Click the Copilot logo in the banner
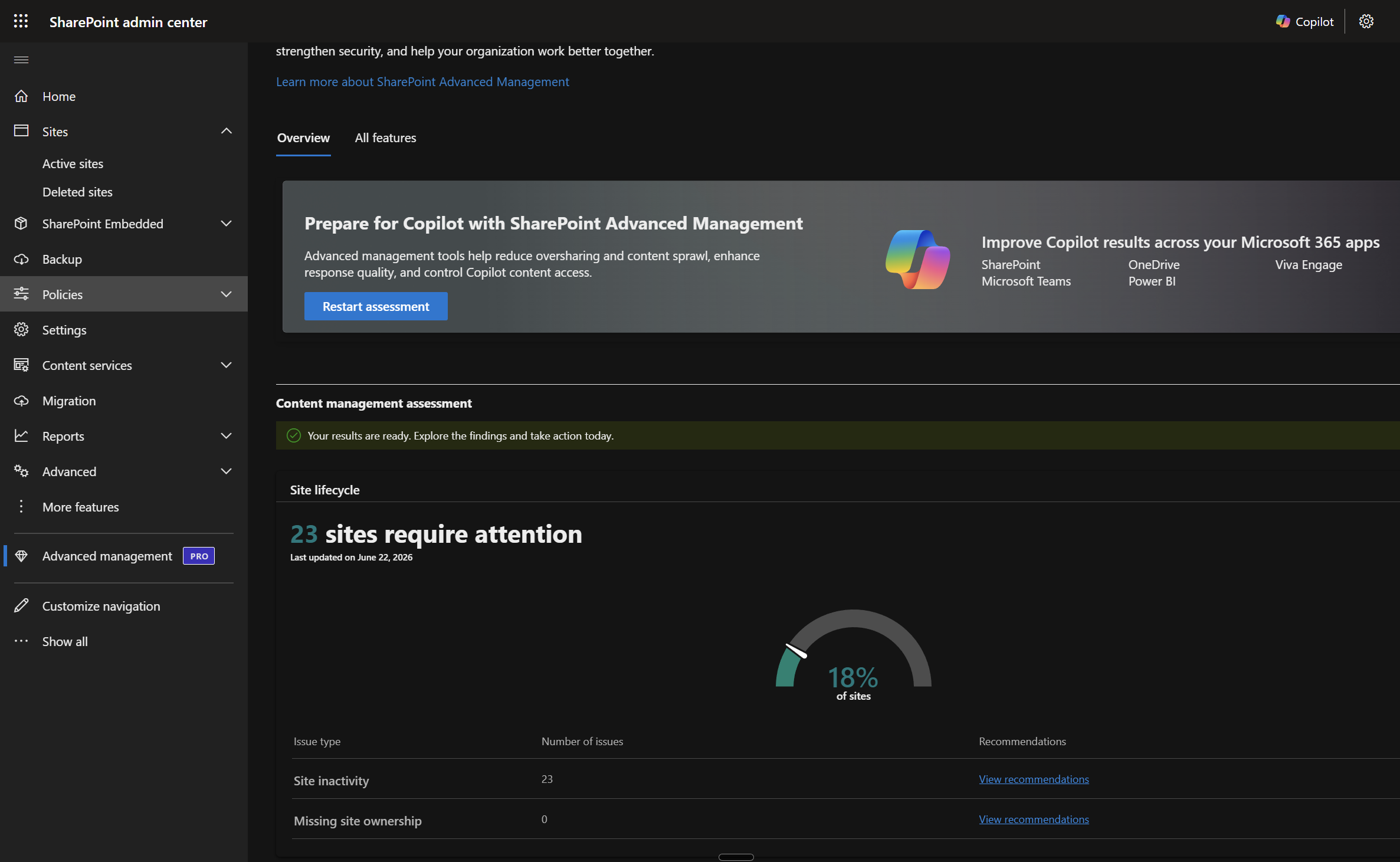The width and height of the screenshot is (1400, 862). click(x=918, y=260)
